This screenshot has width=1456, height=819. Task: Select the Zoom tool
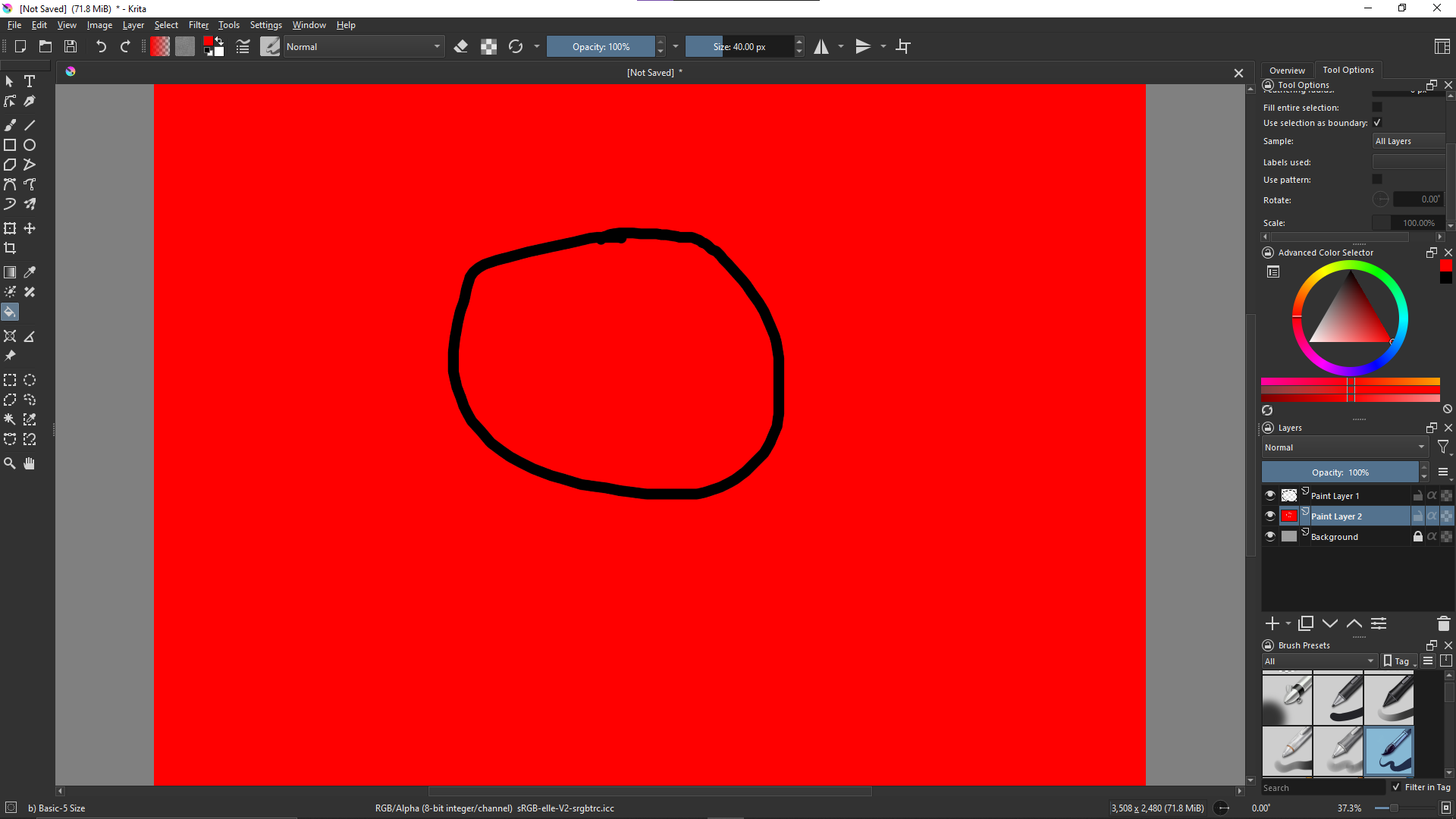(x=10, y=463)
